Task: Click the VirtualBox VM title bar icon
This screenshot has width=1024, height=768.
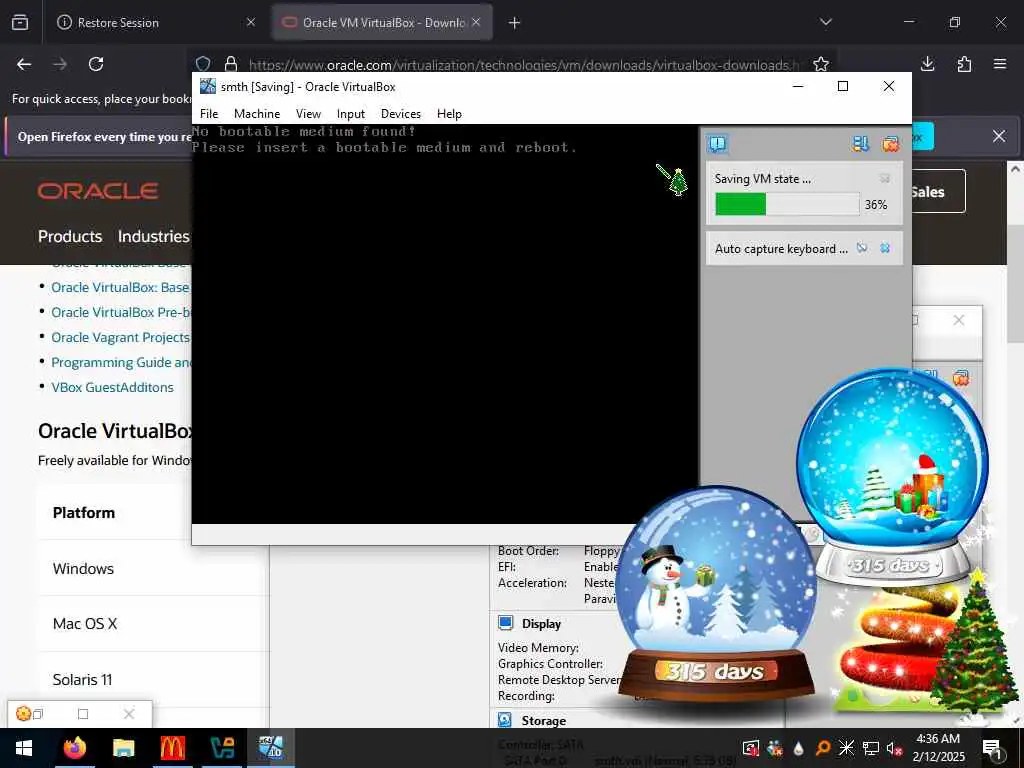Action: point(208,86)
